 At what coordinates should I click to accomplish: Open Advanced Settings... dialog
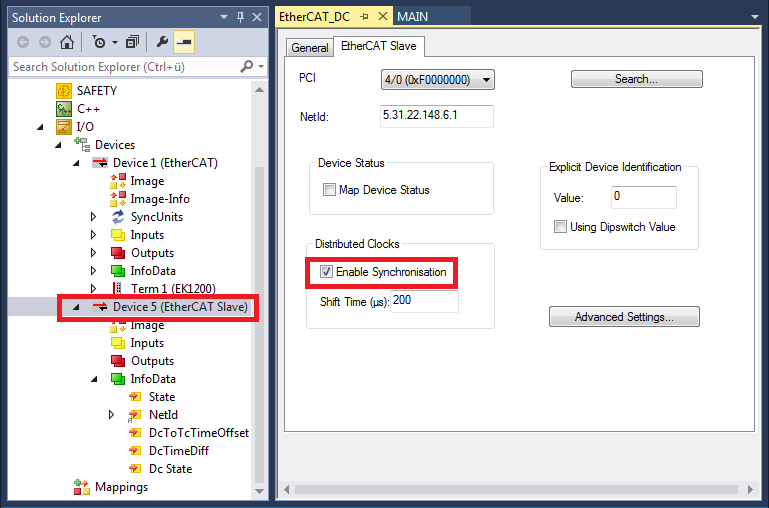pos(624,317)
